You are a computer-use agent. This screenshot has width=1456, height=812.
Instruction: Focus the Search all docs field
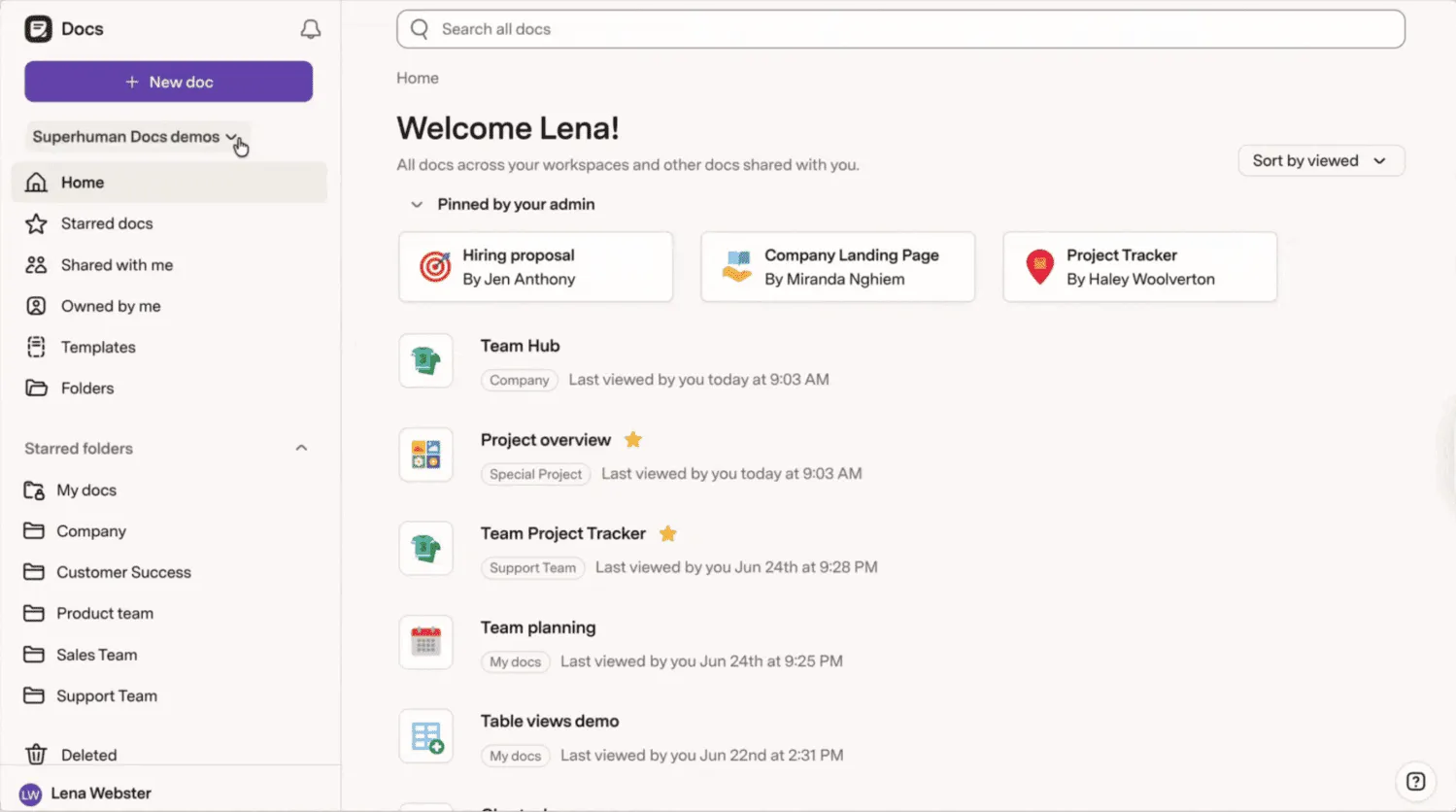click(x=900, y=29)
